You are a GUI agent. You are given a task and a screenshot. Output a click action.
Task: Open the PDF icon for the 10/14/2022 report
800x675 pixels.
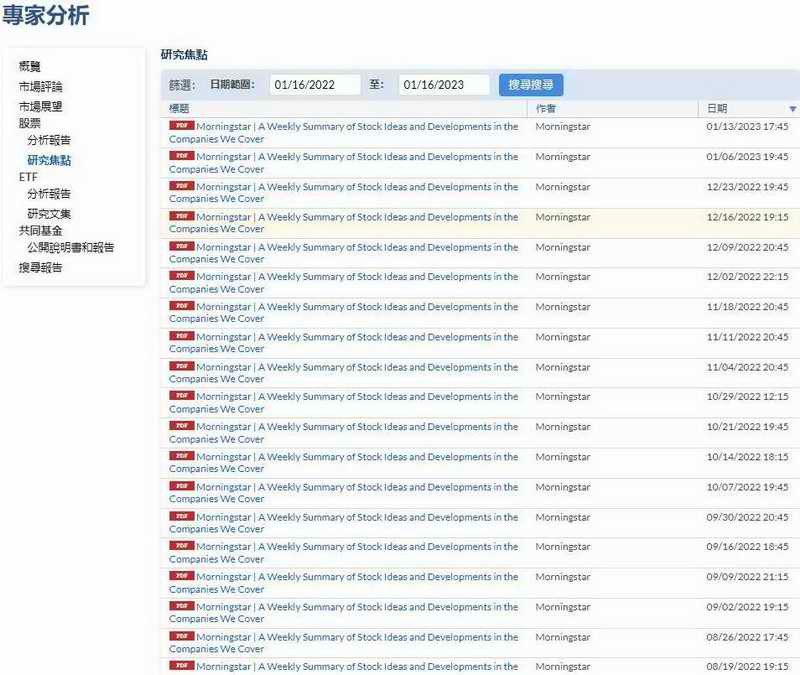(182, 456)
